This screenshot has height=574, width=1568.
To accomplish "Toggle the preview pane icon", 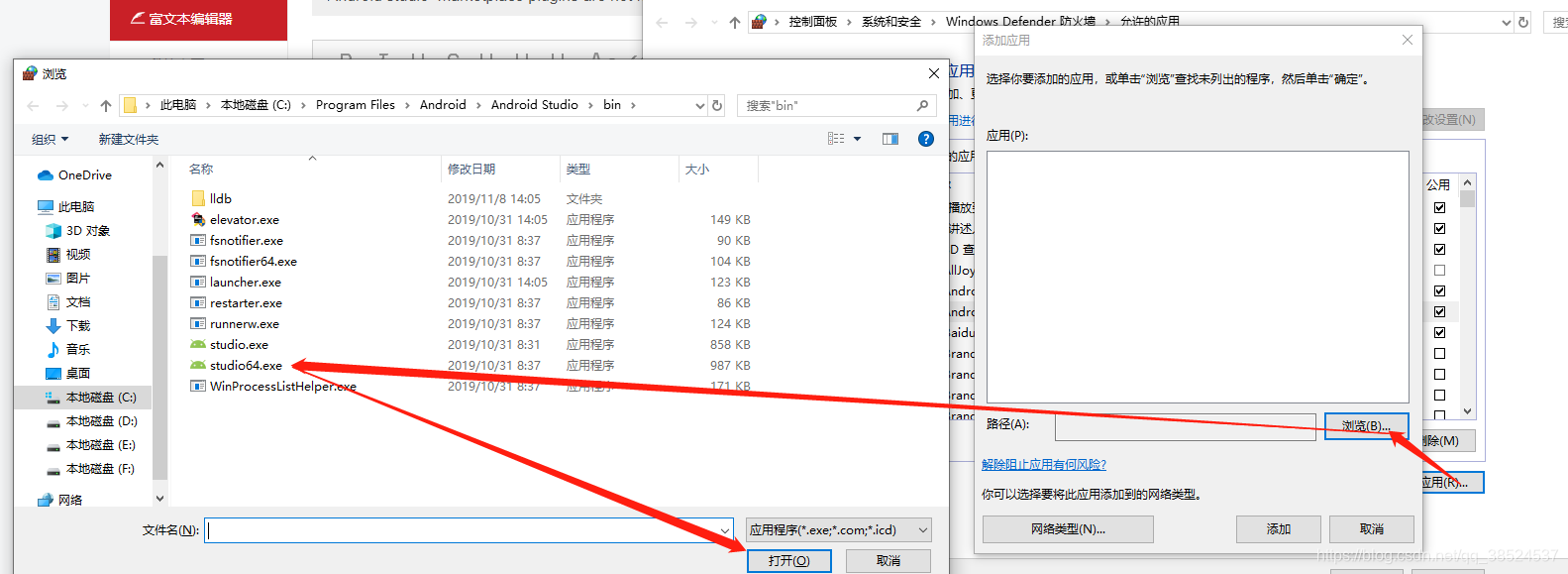I will [889, 139].
